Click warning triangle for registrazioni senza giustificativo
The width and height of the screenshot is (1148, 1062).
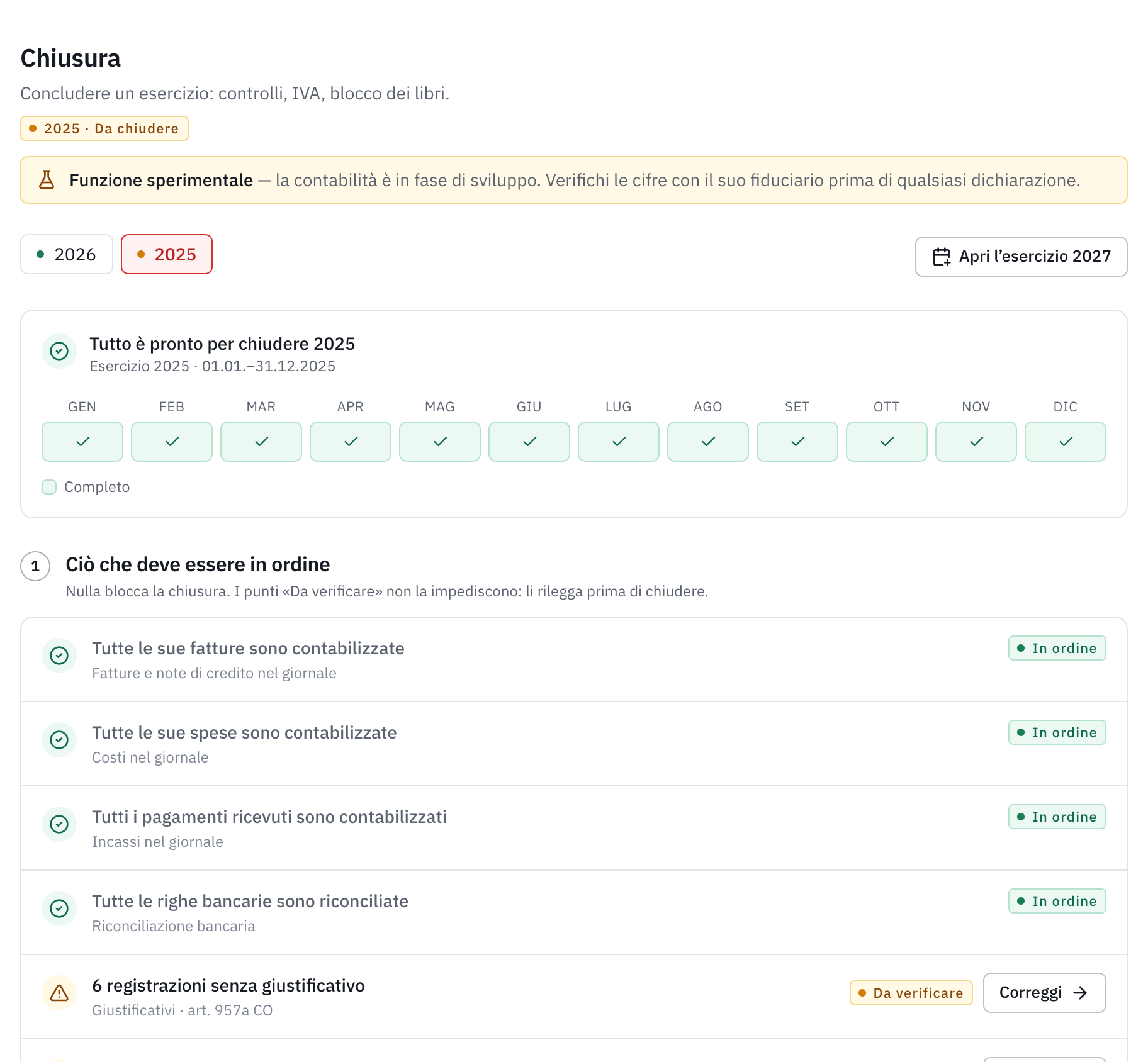[x=59, y=993]
